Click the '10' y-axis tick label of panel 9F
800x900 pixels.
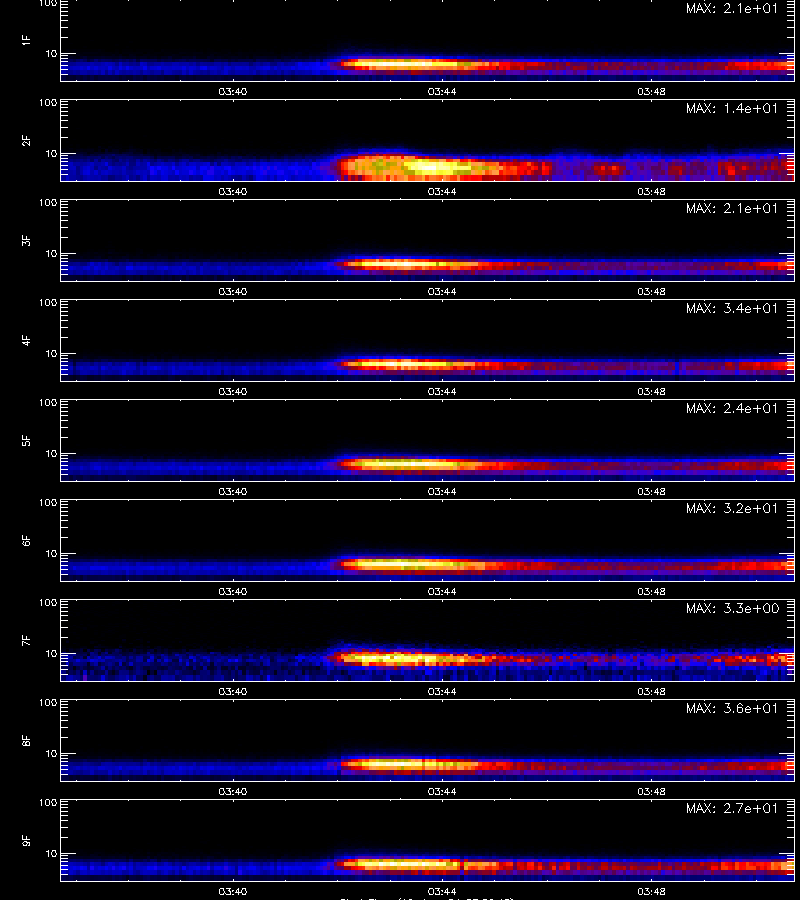point(51,854)
